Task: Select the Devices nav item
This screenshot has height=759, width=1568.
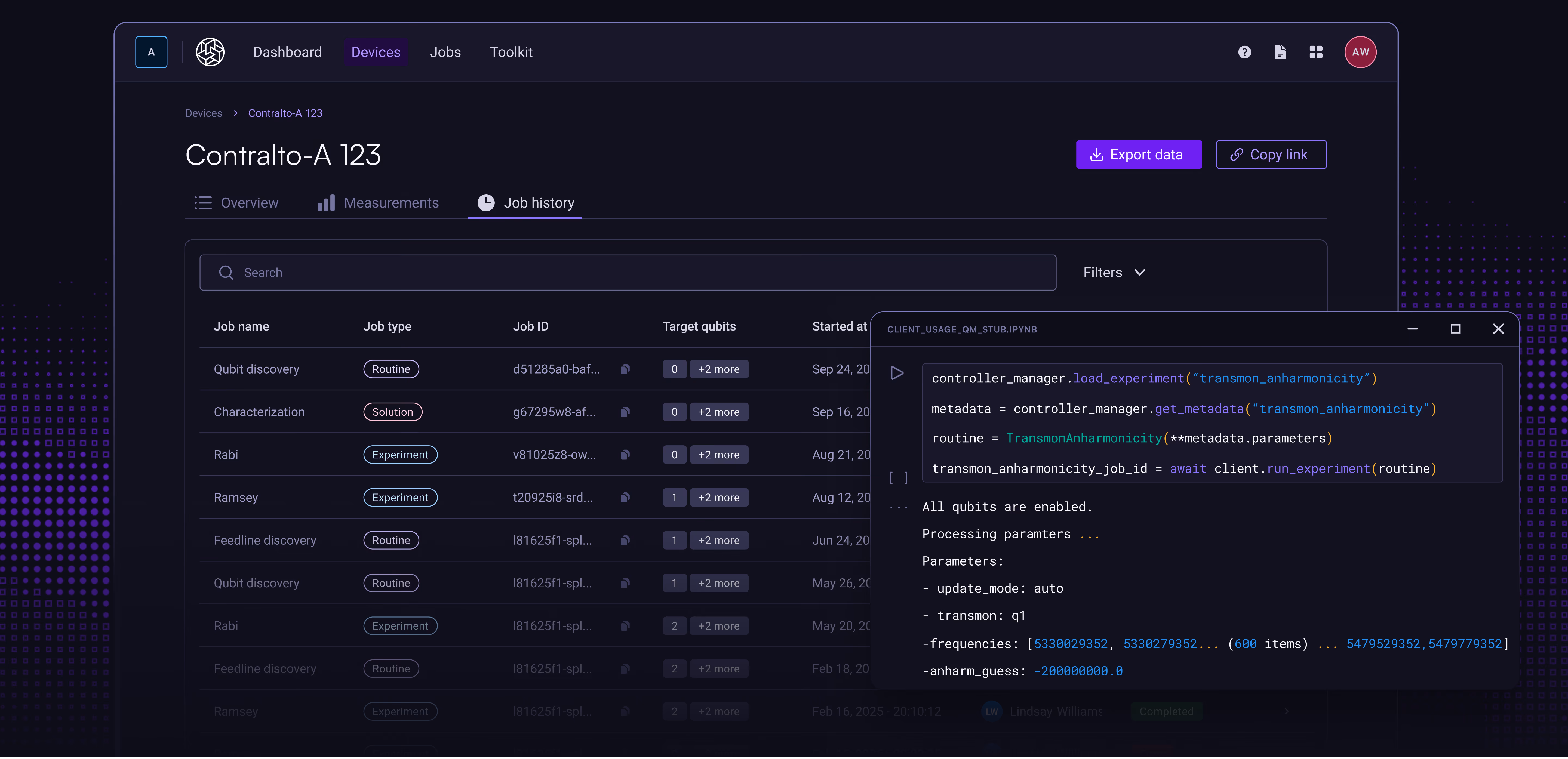Action: [376, 52]
